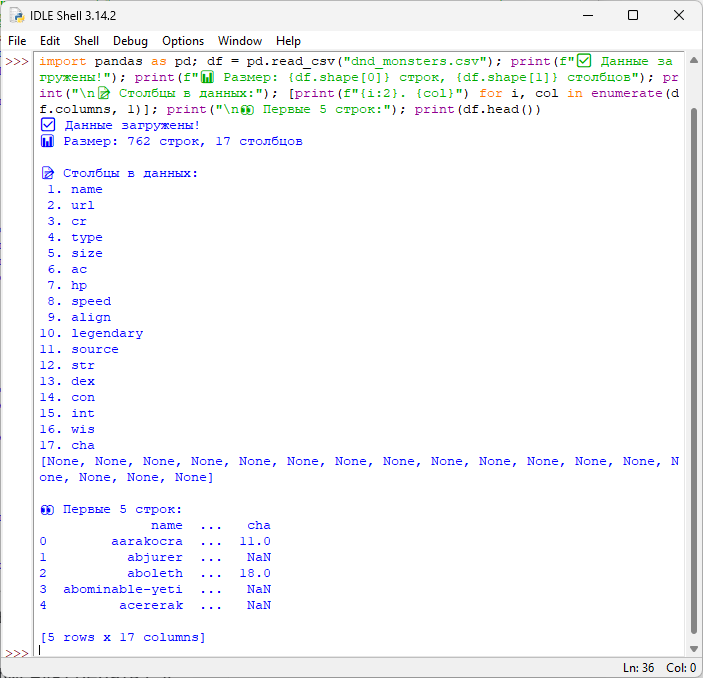703x678 pixels.
Task: Click the value '18.0' in cha column
Action: click(255, 573)
